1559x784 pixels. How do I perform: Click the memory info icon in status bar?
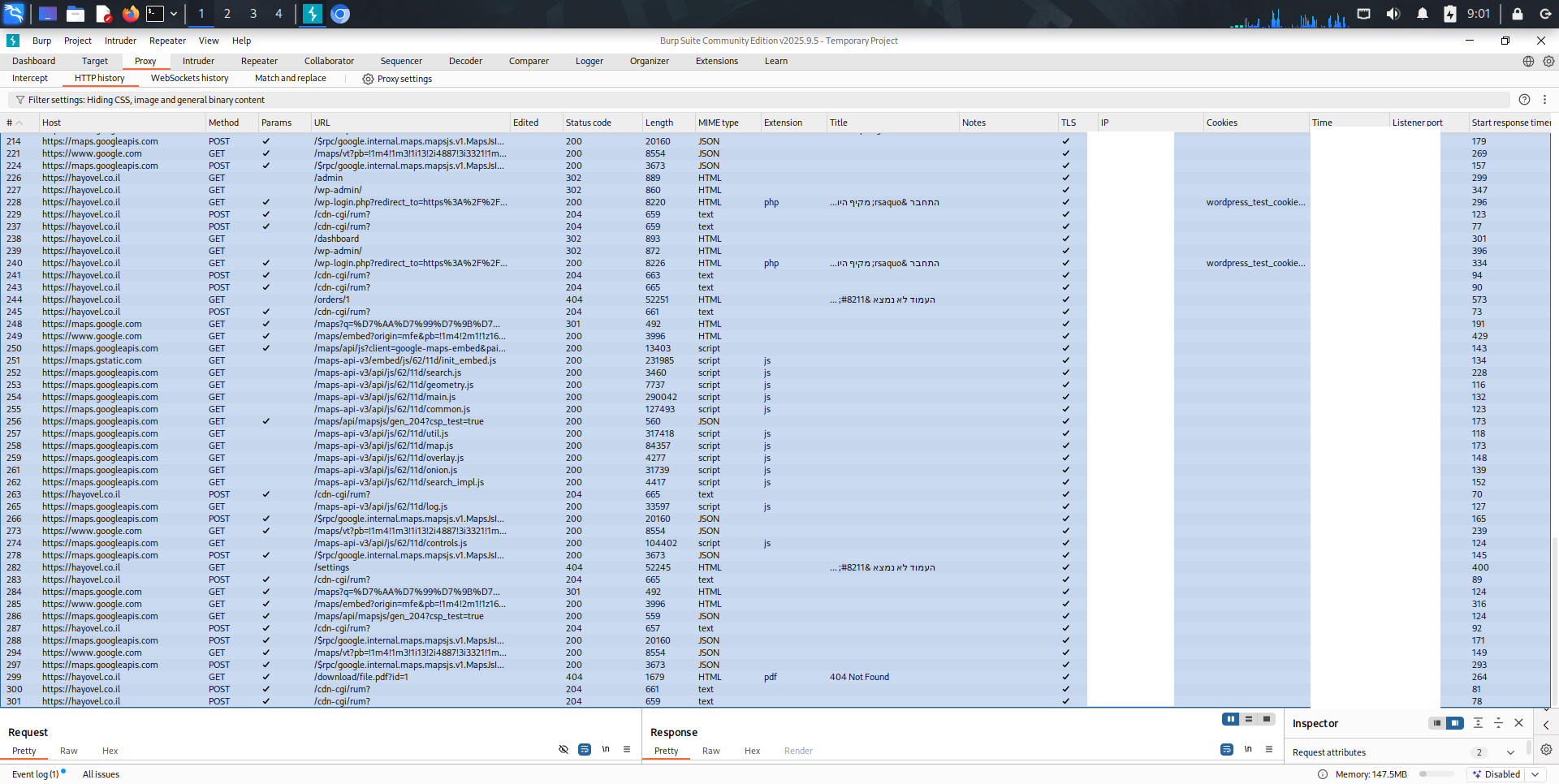[x=1323, y=774]
